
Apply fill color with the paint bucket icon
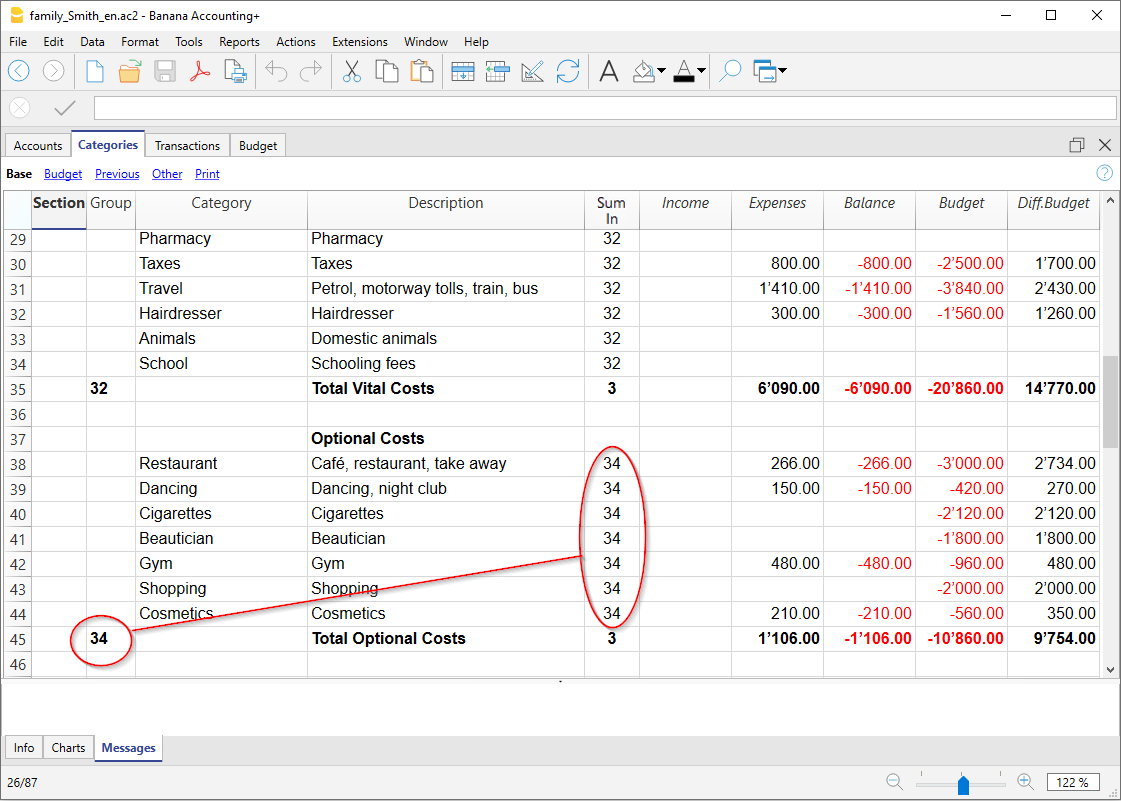[644, 72]
